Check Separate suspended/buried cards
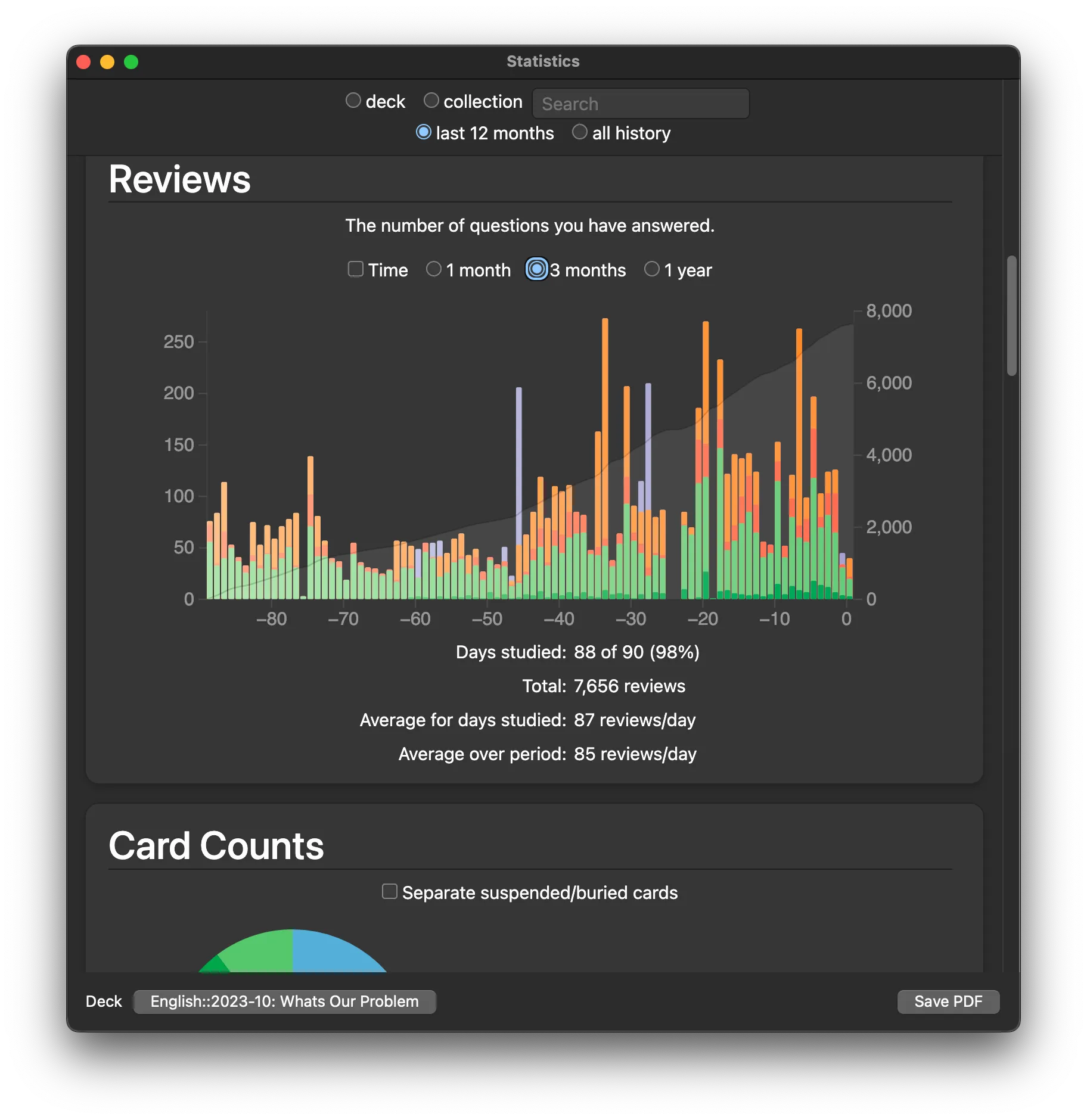The height and width of the screenshot is (1120, 1087). tap(390, 891)
